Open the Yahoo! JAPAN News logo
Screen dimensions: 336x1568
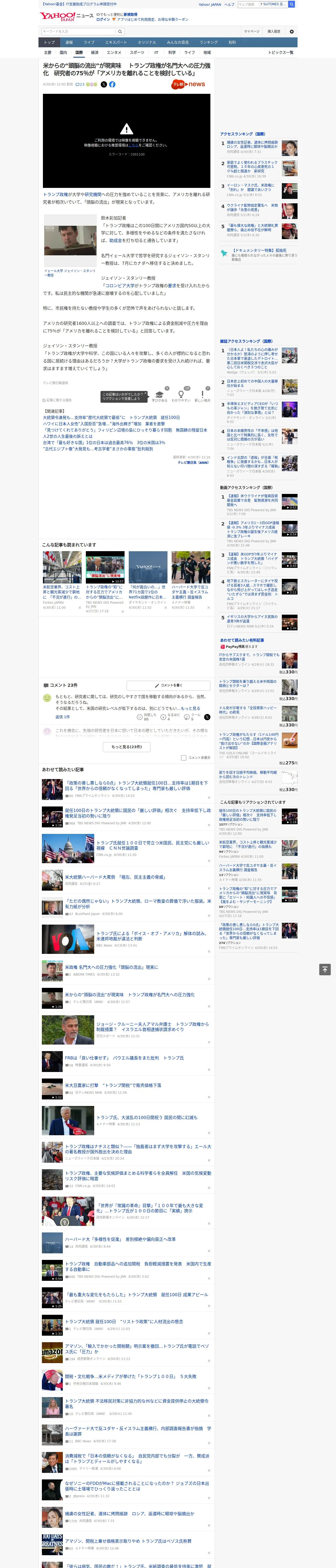point(66,16)
